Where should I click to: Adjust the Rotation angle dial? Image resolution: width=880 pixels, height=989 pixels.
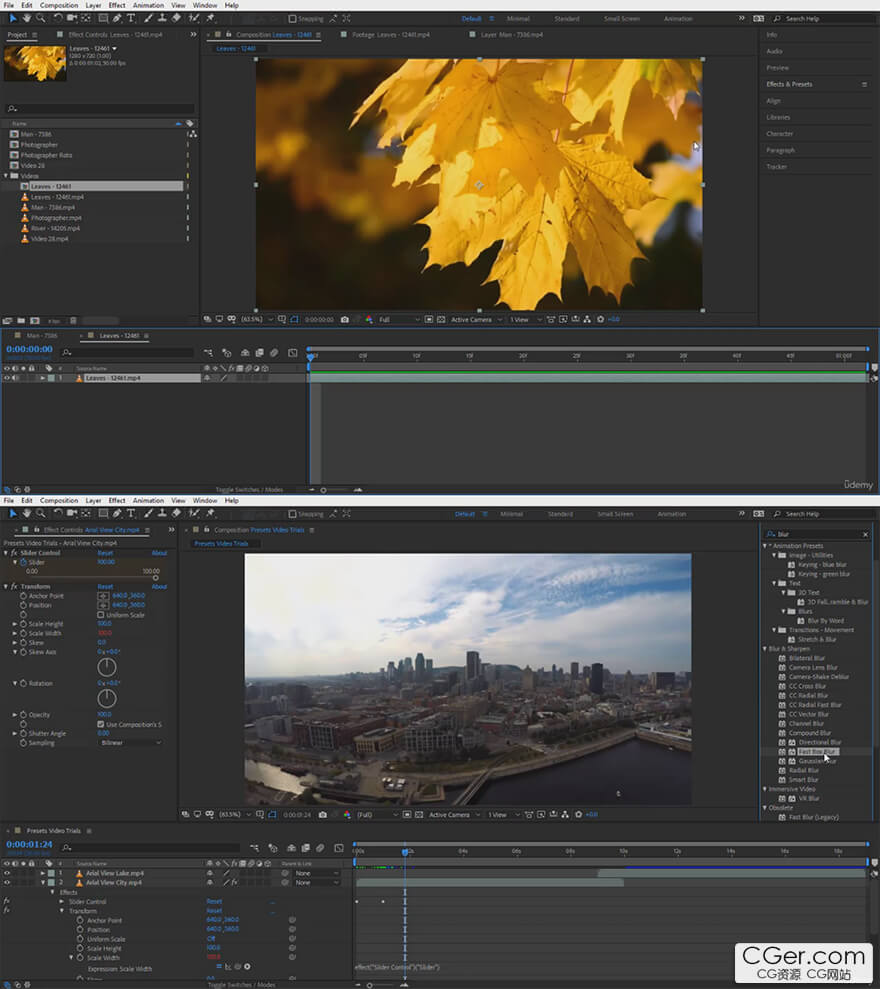click(107, 698)
